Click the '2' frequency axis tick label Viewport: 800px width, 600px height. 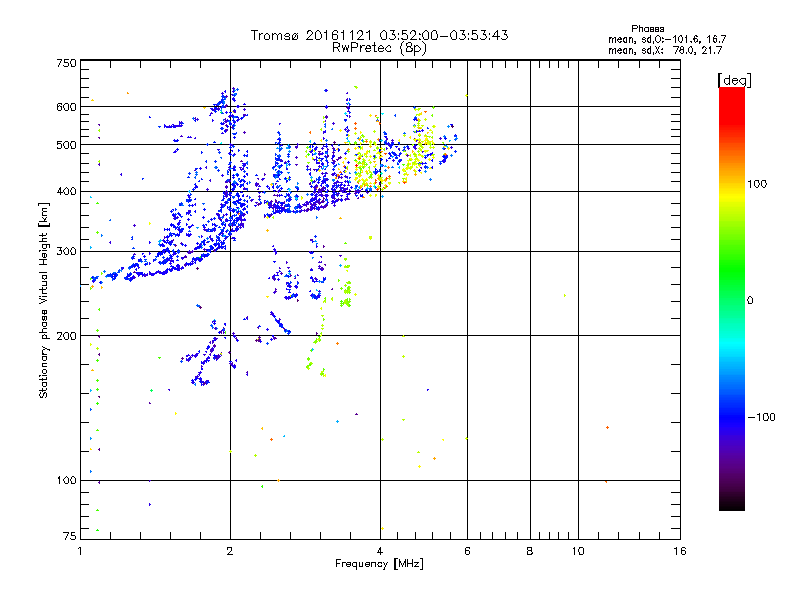coord(230,551)
